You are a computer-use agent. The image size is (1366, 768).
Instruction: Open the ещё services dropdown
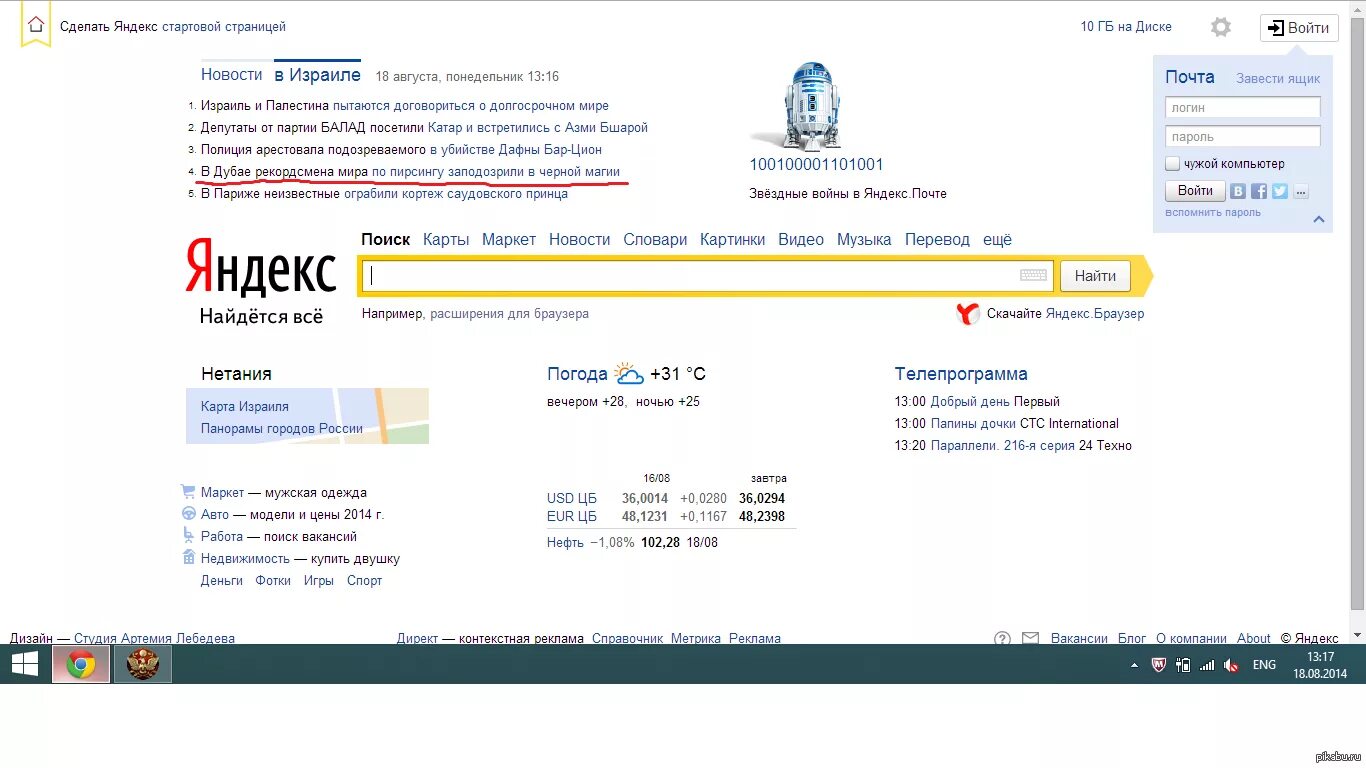(997, 240)
